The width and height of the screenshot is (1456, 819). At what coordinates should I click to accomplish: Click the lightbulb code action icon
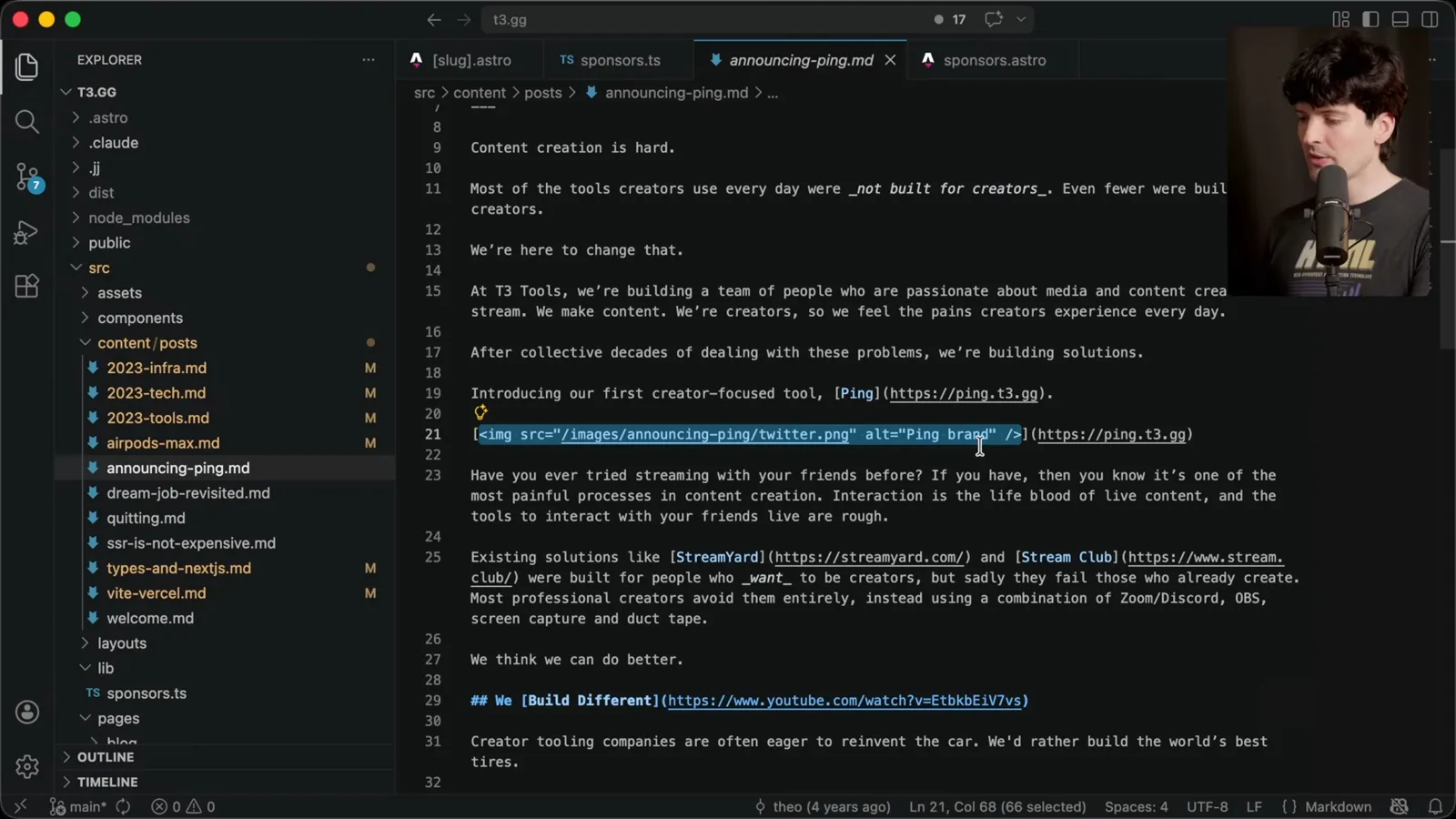pyautogui.click(x=480, y=413)
